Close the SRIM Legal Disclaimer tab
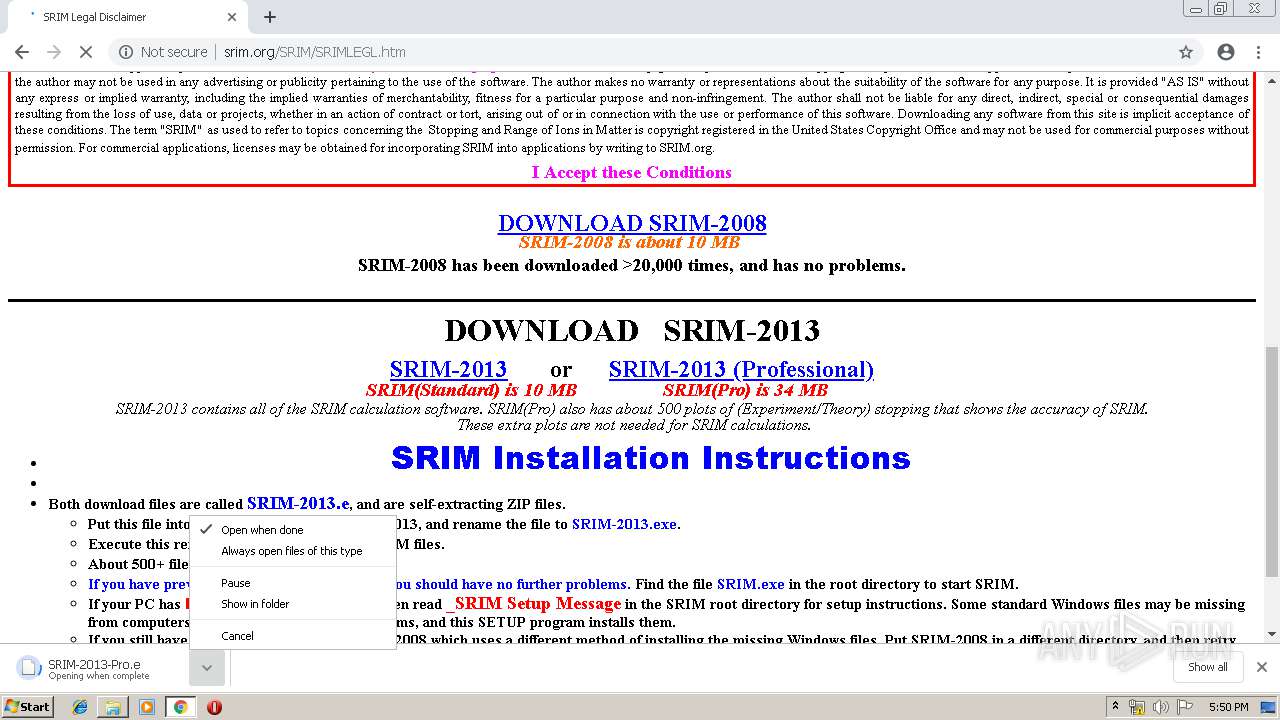The width and height of the screenshot is (1280, 720). 232,17
